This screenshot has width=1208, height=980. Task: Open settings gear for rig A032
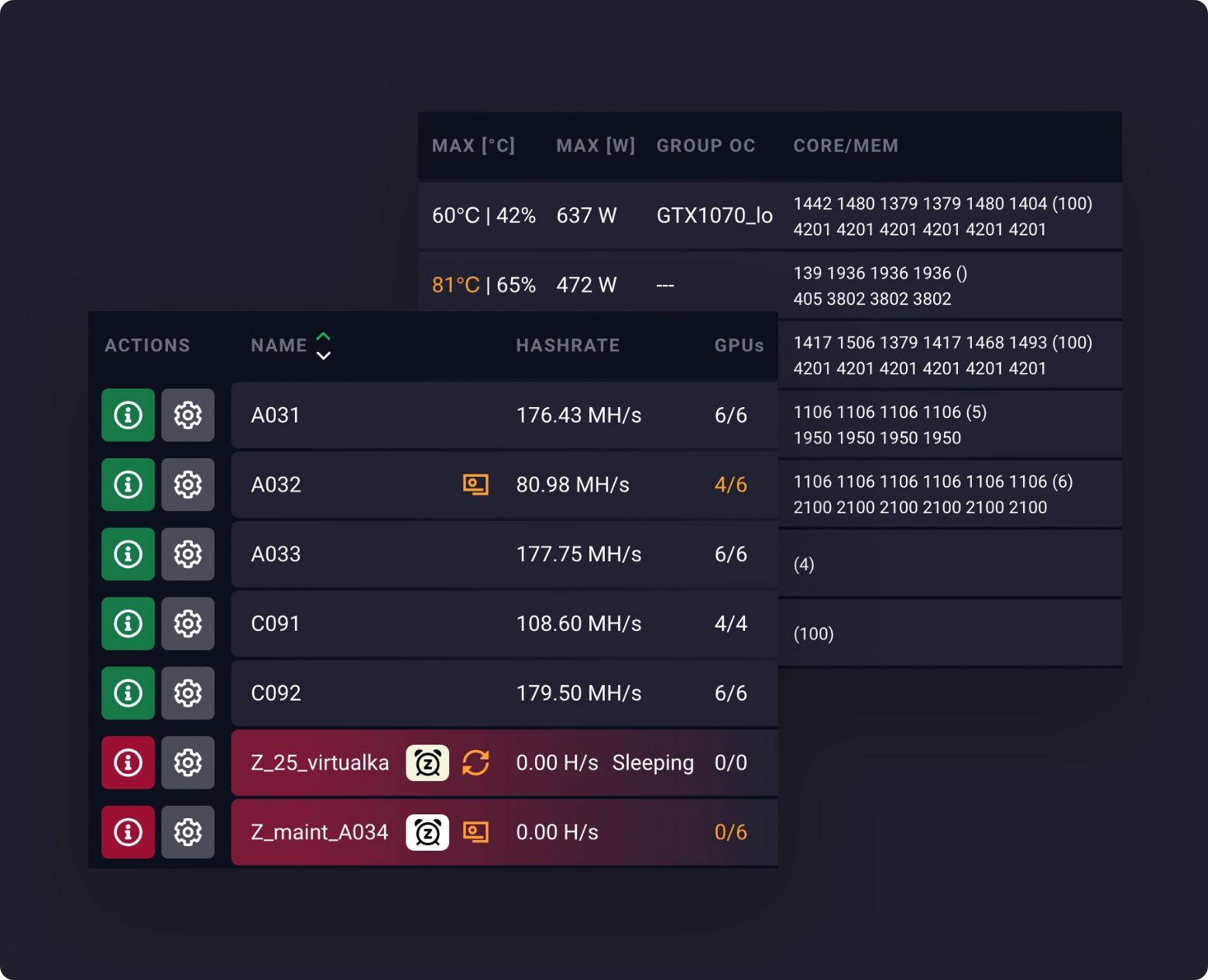pos(187,485)
